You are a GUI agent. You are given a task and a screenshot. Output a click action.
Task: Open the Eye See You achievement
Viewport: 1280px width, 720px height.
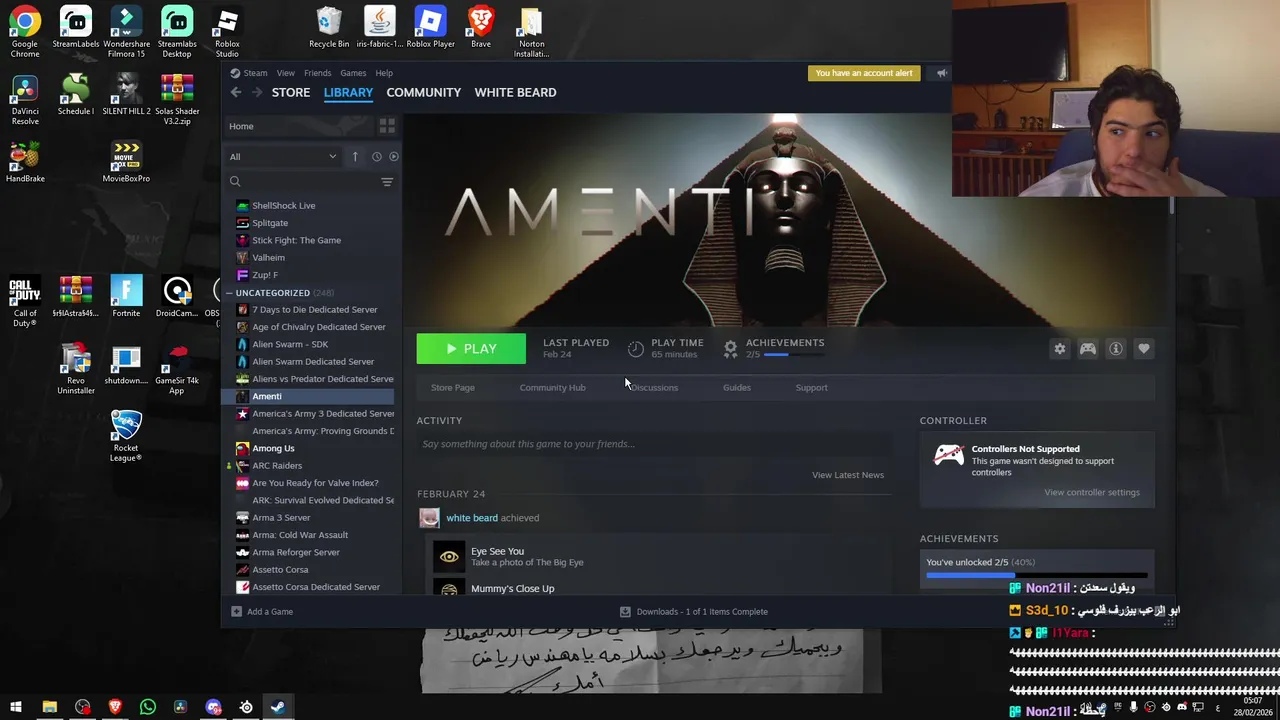497,551
